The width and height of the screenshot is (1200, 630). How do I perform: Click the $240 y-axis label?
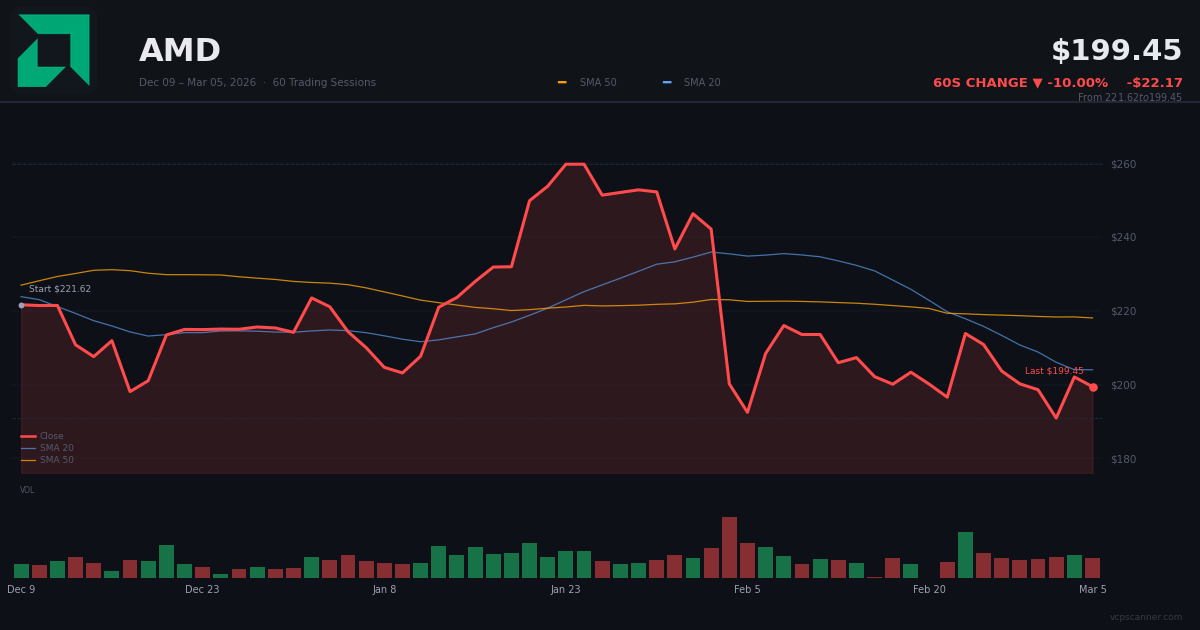(1123, 237)
